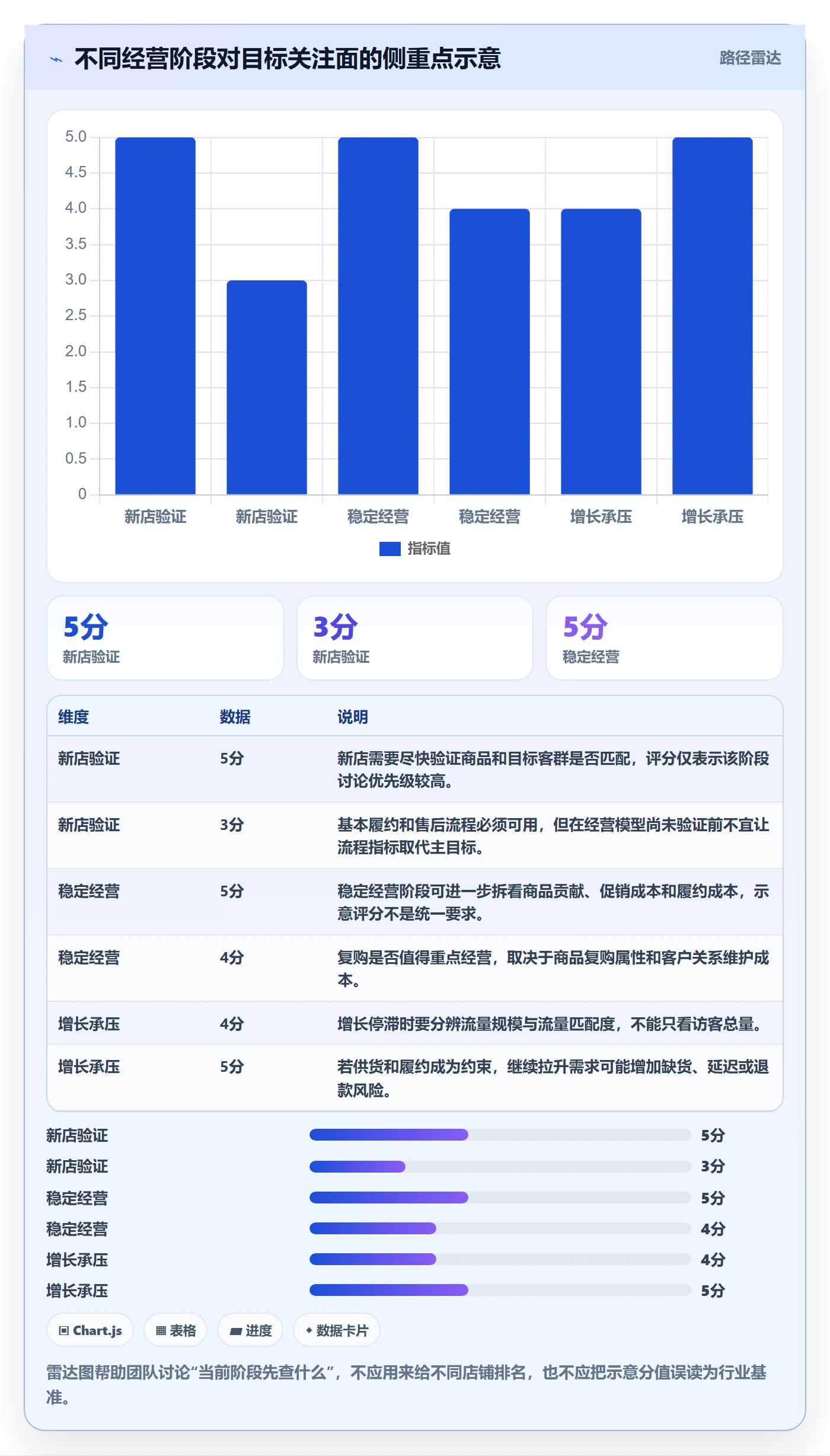Viewport: 830px width, 1456px height.
Task: Click the cell starting 复购是否值得重点经营
Action: (x=553, y=969)
